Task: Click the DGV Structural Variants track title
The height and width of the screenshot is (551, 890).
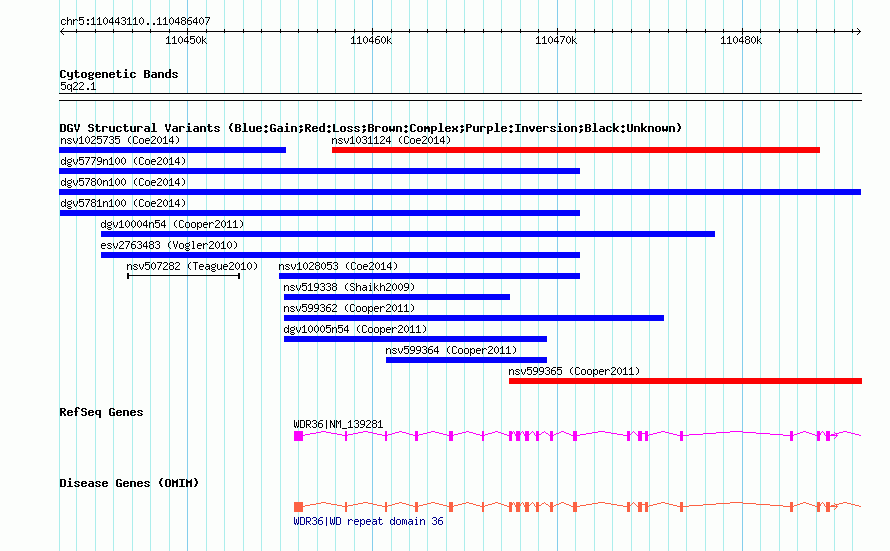Action: [x=370, y=128]
